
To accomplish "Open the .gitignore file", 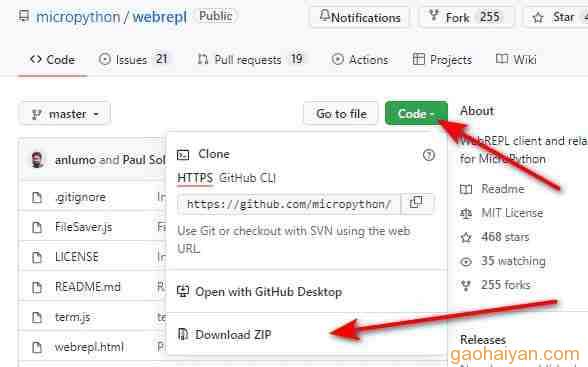I will pyautogui.click(x=80, y=197).
